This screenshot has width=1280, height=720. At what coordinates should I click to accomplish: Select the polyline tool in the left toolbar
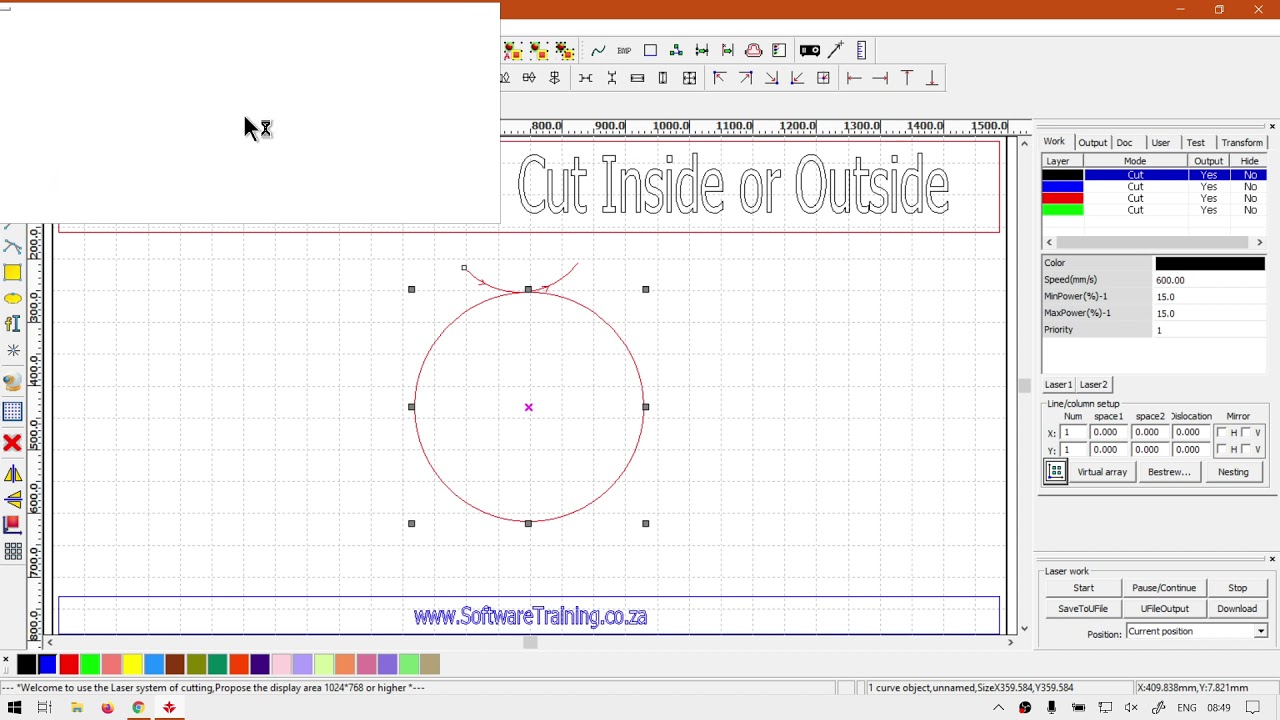(12, 247)
